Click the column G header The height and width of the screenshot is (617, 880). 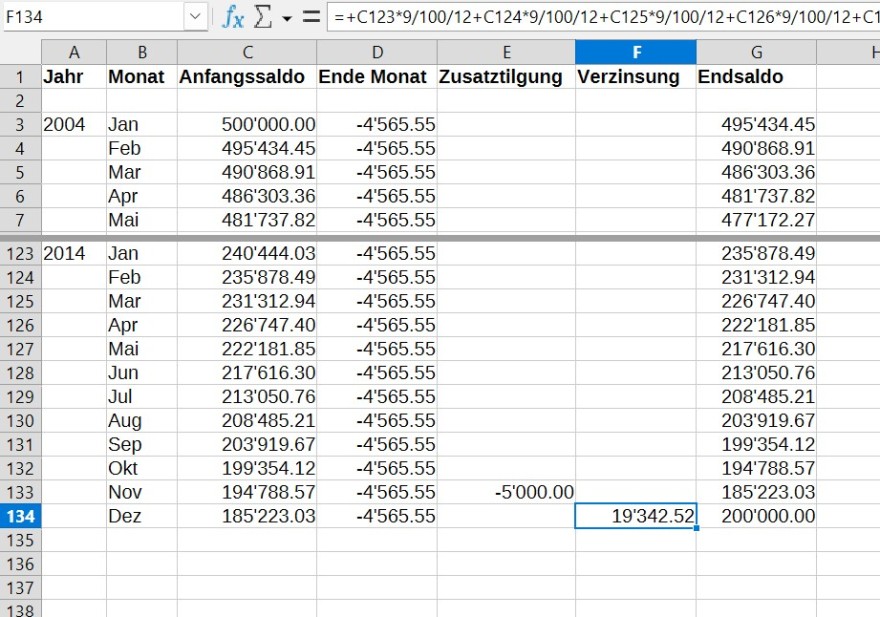756,52
